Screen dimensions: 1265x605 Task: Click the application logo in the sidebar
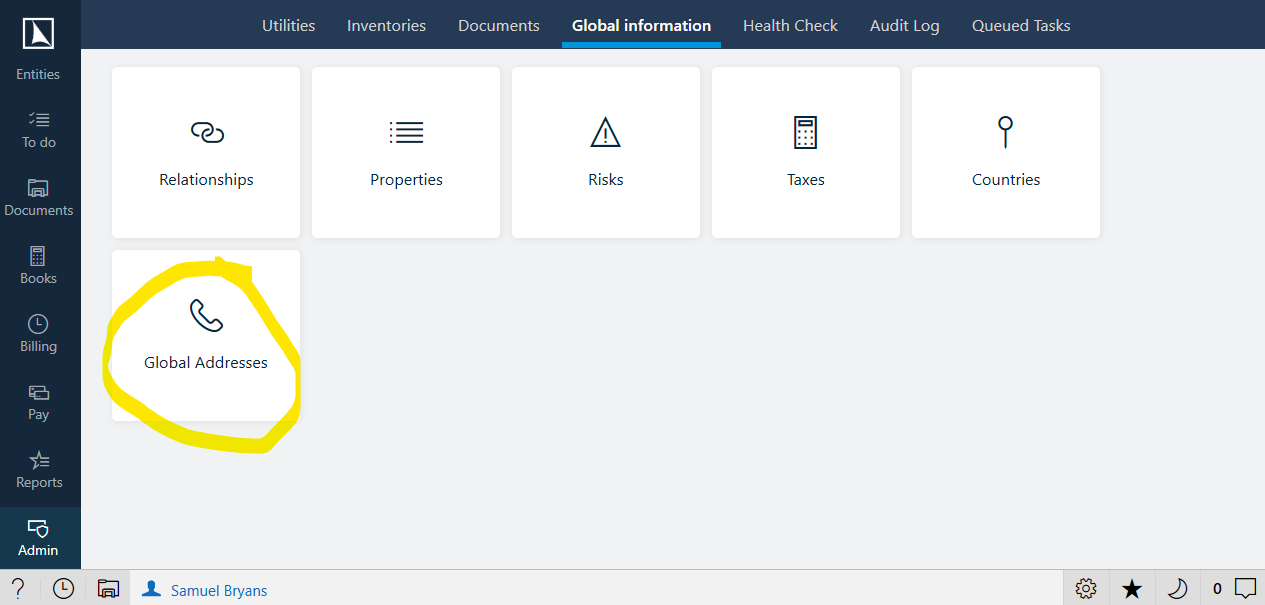click(39, 34)
